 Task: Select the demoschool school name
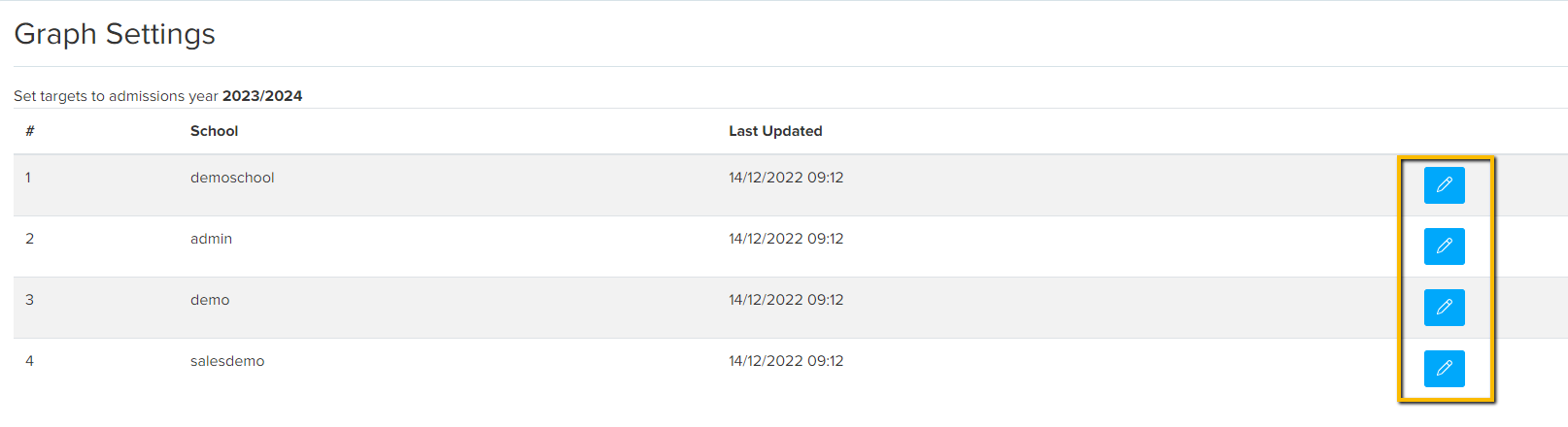[x=232, y=178]
